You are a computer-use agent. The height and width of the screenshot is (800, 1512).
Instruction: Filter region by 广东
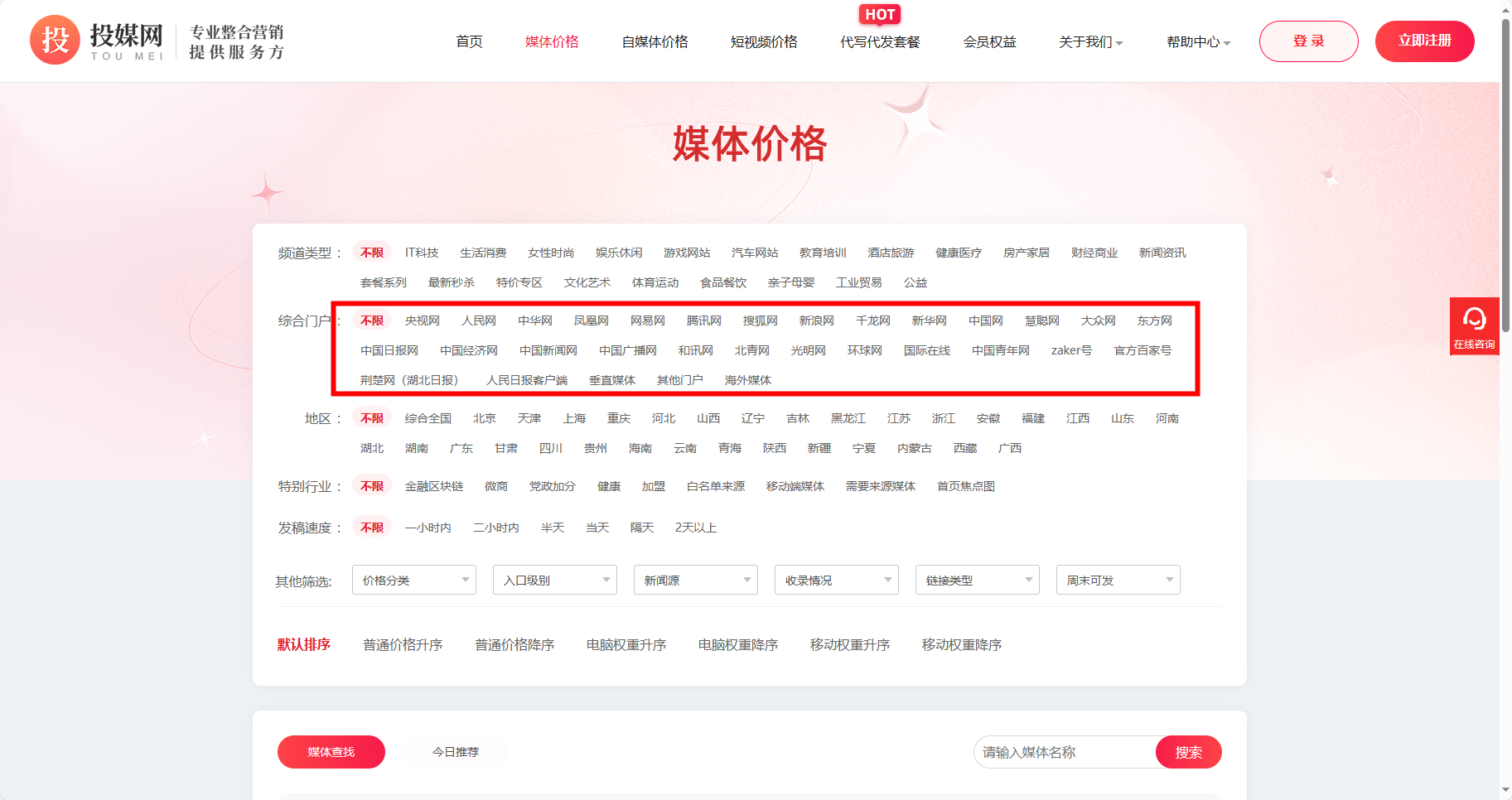461,448
